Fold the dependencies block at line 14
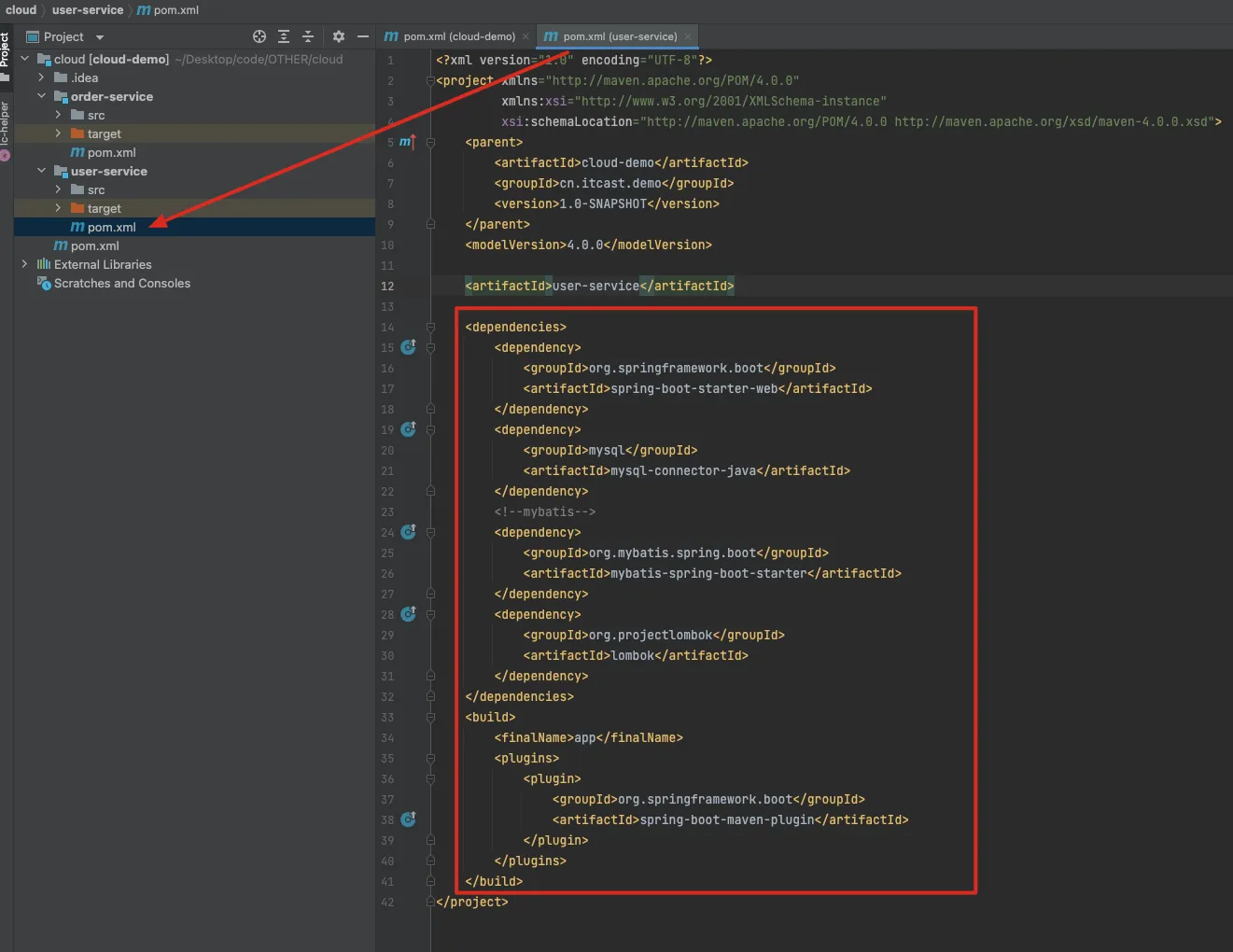1233x952 pixels. click(430, 327)
